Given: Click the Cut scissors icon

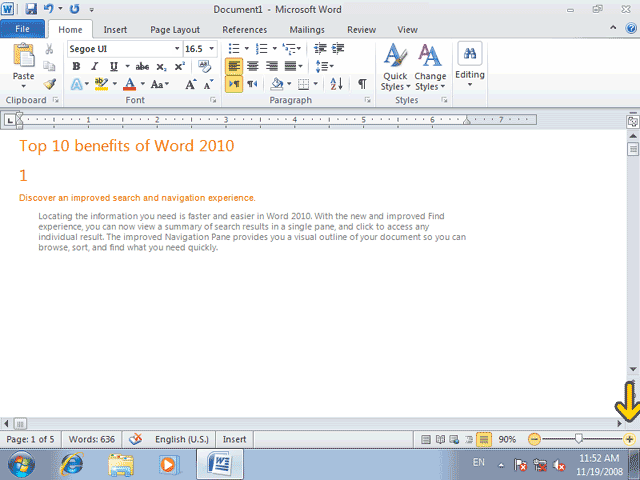Looking at the screenshot, I should coord(49,49).
